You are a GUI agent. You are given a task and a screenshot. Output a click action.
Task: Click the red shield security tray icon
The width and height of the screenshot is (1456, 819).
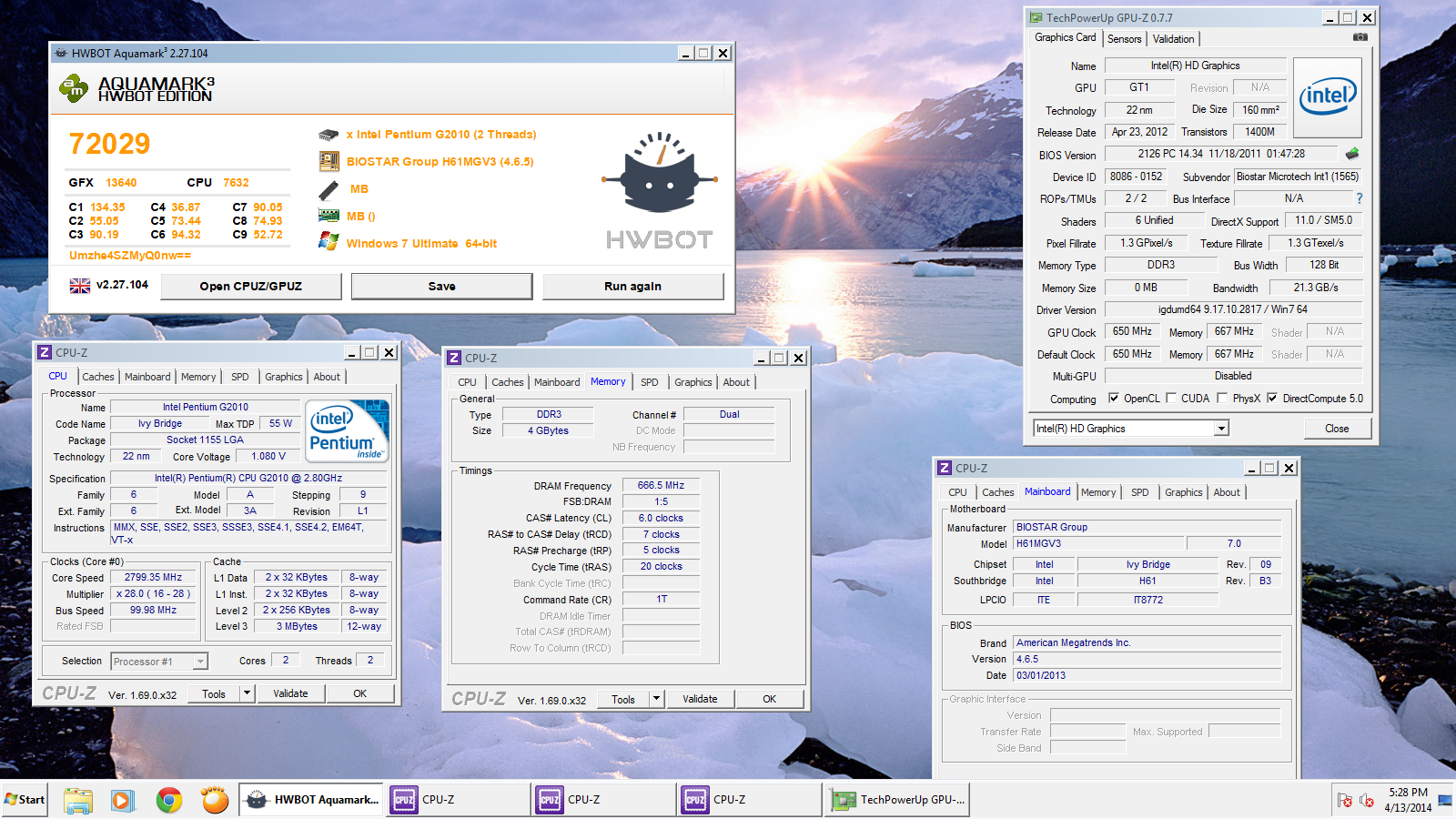1345,801
